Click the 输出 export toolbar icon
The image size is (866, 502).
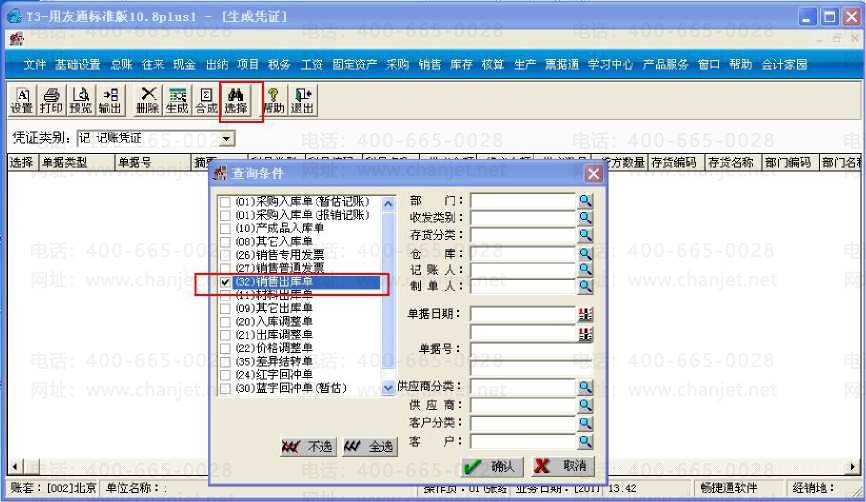click(110, 101)
